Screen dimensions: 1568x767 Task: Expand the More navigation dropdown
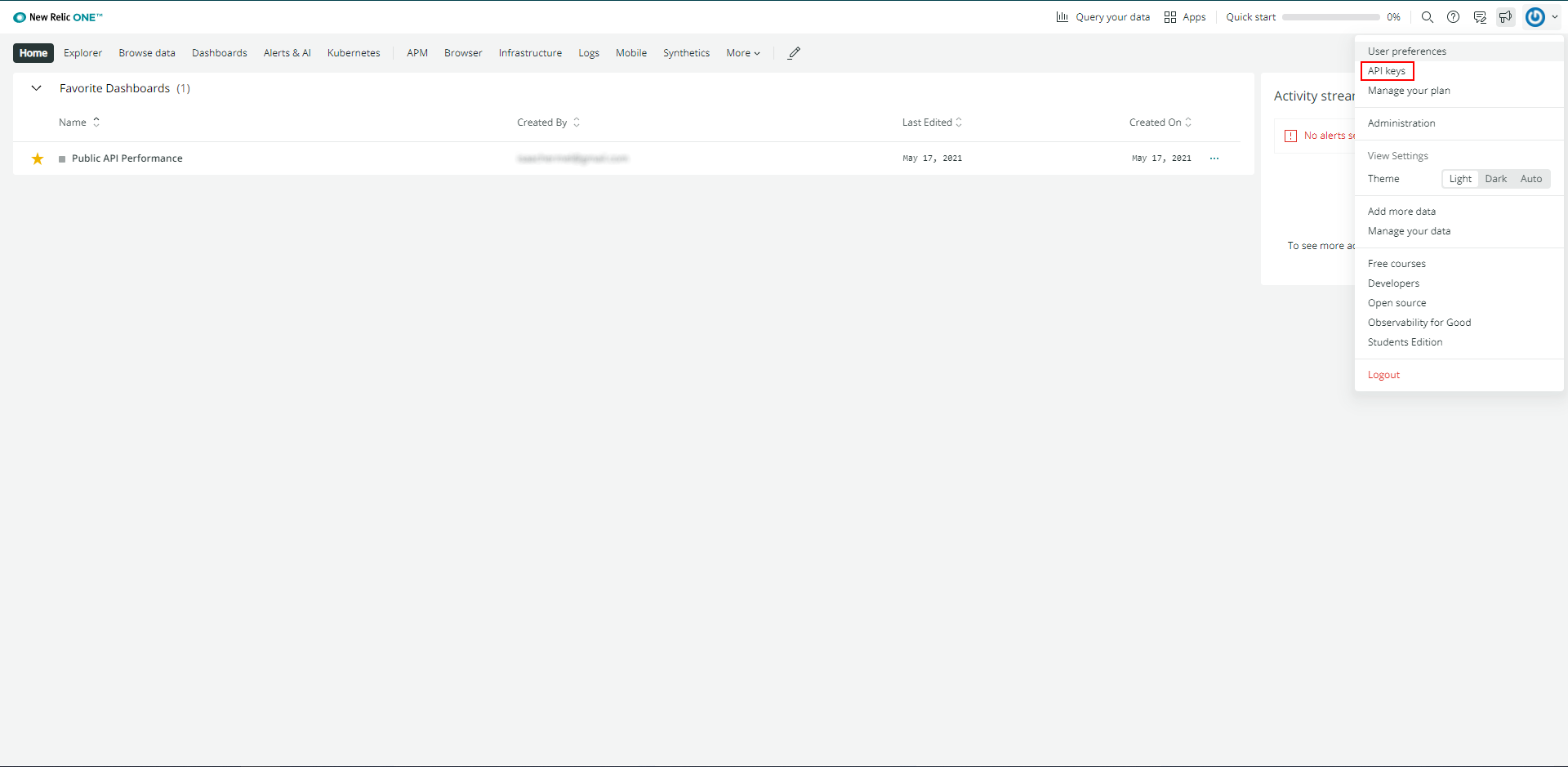[x=742, y=53]
